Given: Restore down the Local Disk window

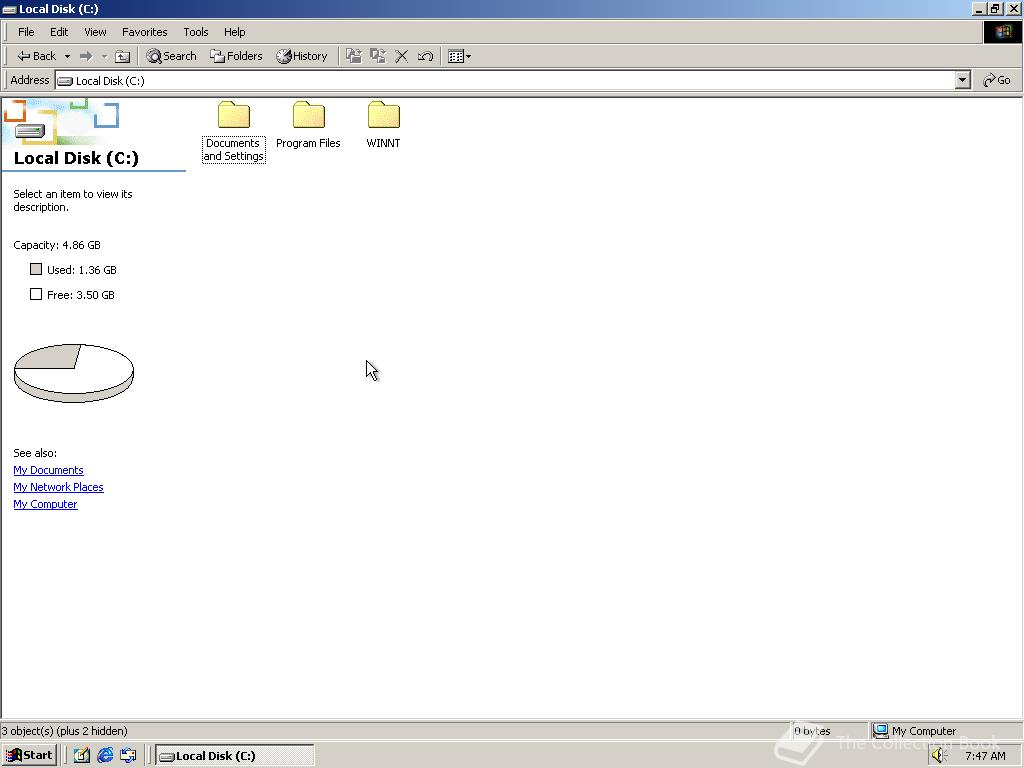Looking at the screenshot, I should 995,8.
